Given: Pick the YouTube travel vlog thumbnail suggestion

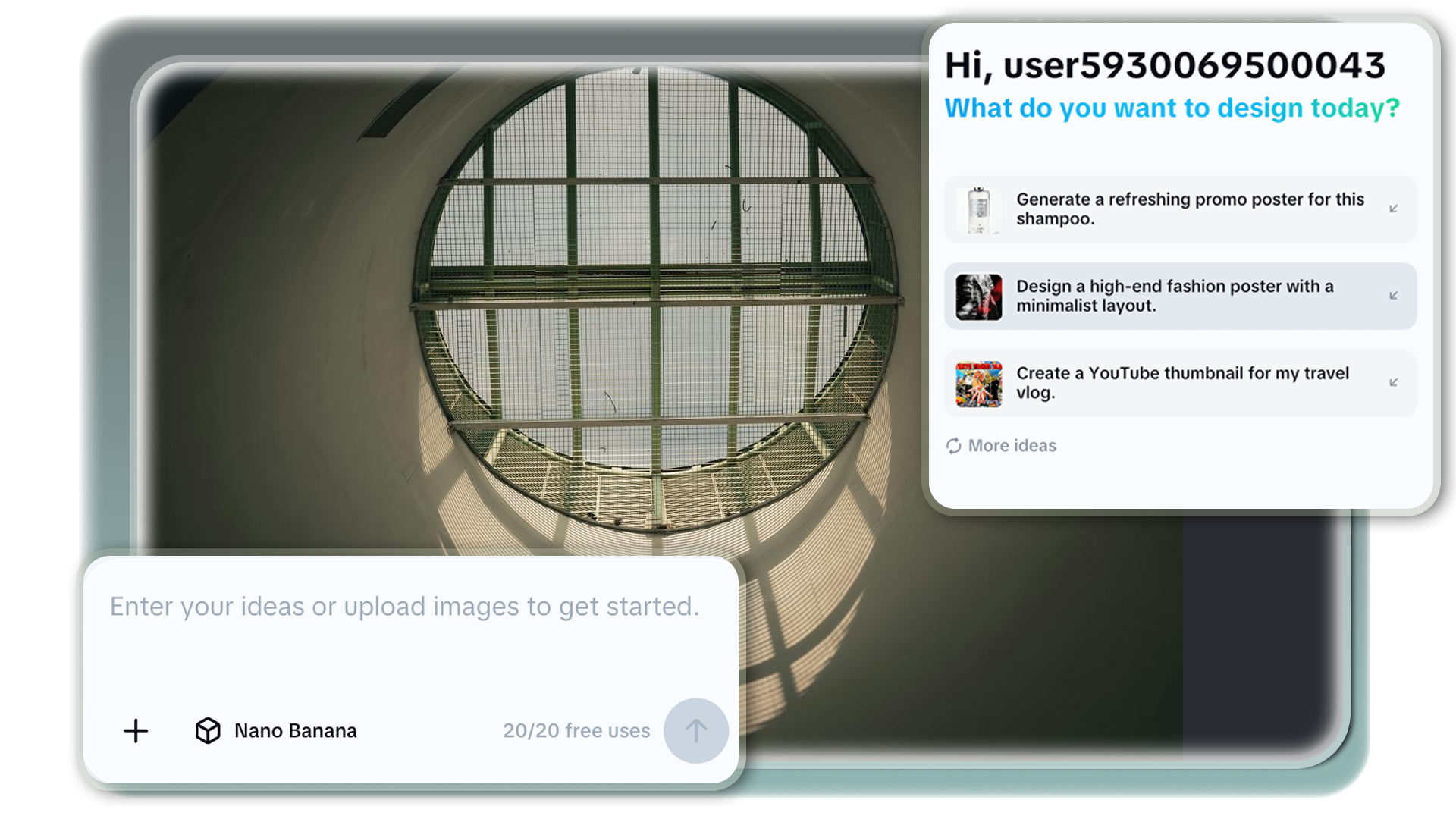Looking at the screenshot, I should [1181, 383].
